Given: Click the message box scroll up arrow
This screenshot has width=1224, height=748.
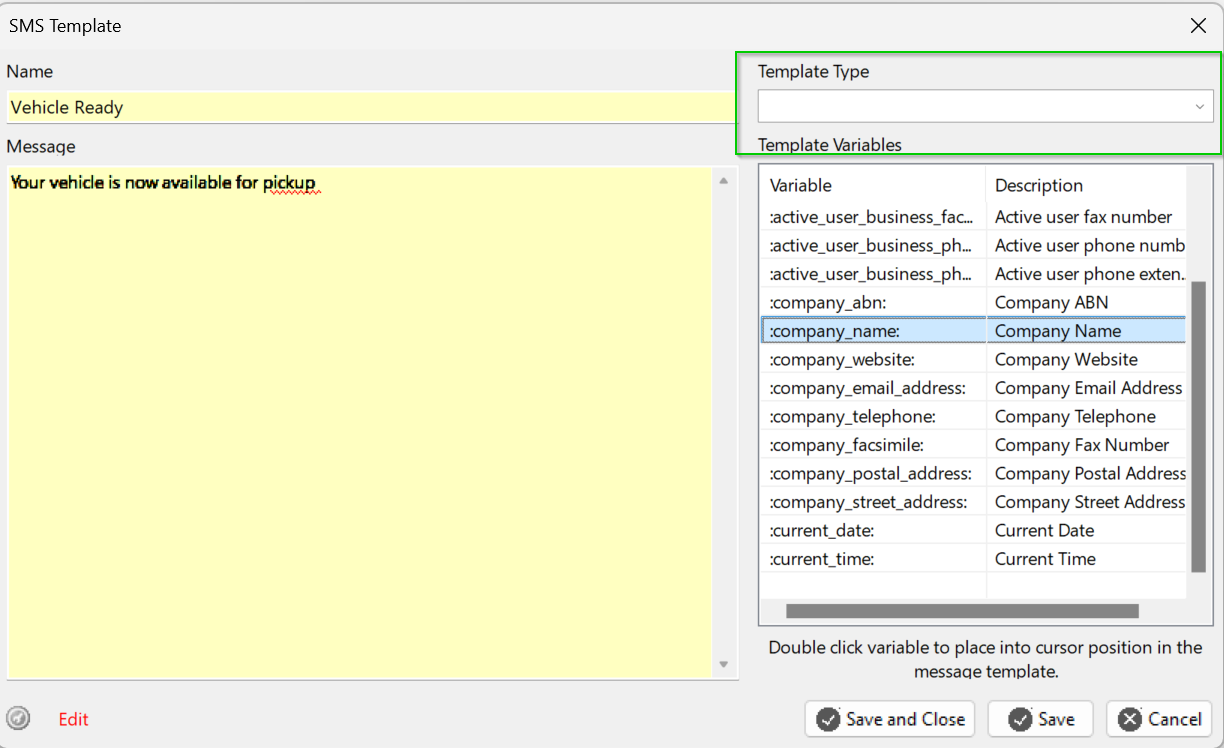Looking at the screenshot, I should coord(724,180).
